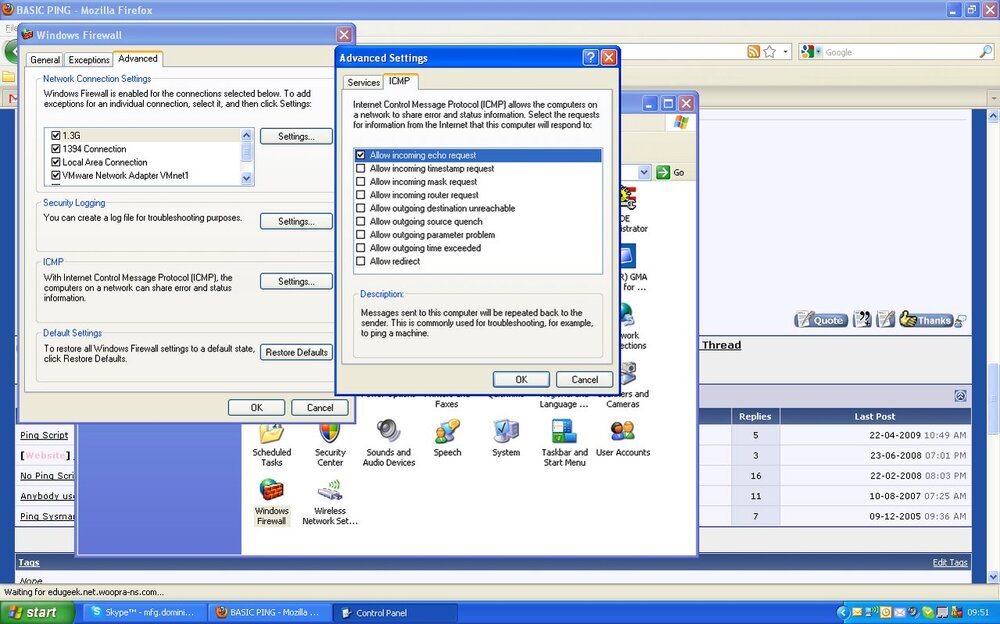1000x624 pixels.
Task: Open Wireless Network Setup icon
Action: point(330,503)
